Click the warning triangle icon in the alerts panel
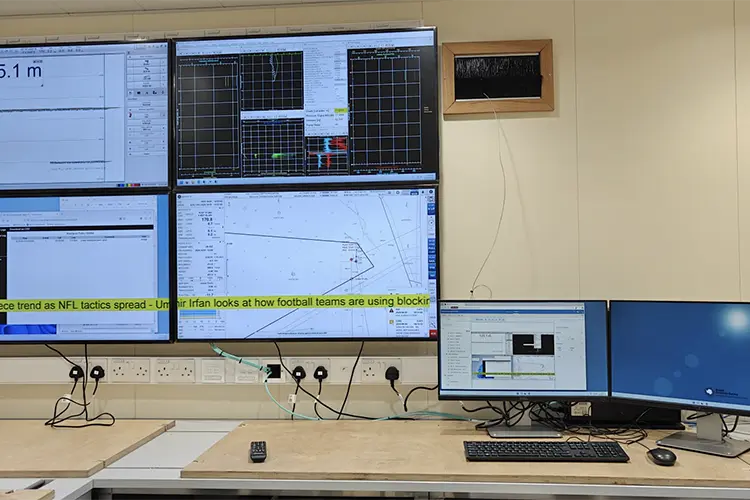Image resolution: width=750 pixels, height=500 pixels. point(391,310)
